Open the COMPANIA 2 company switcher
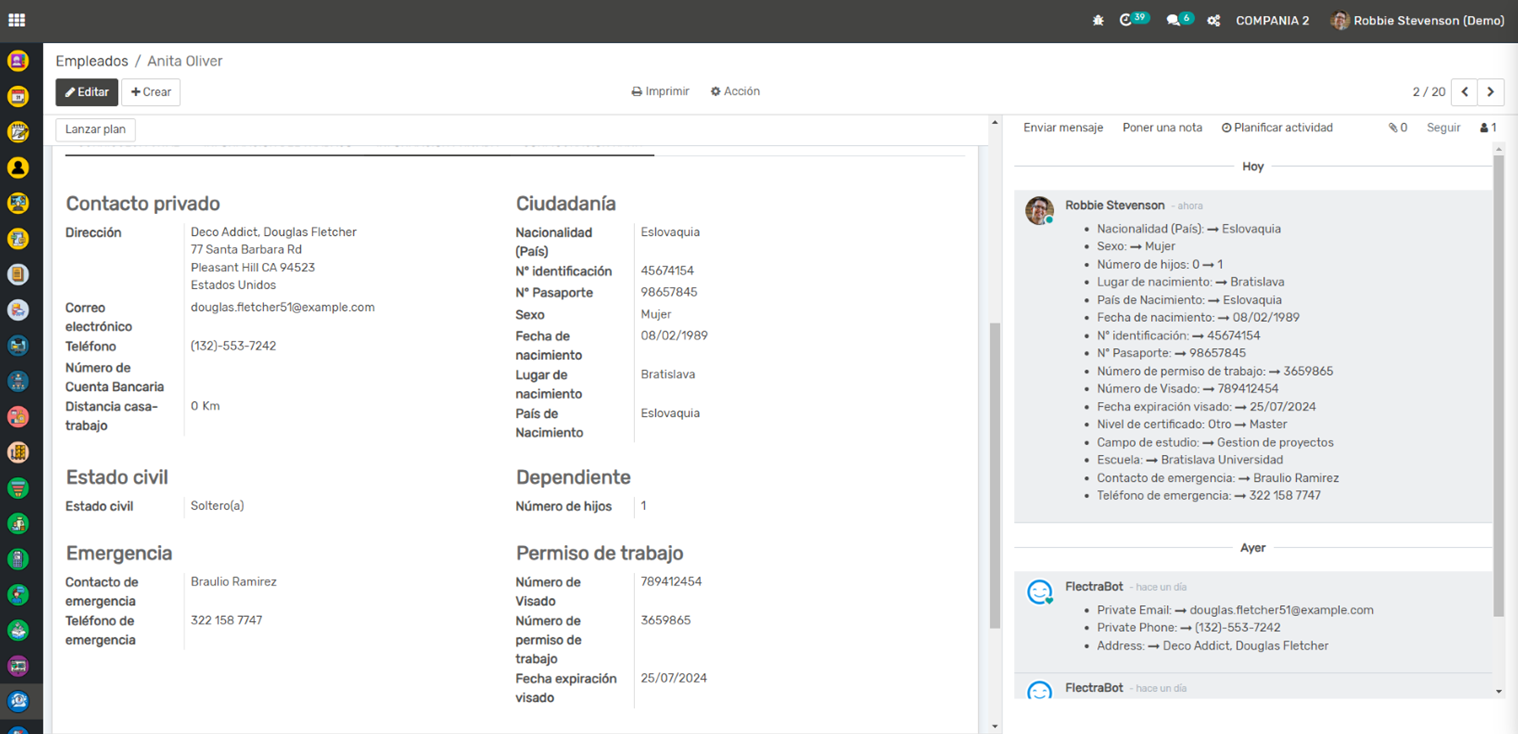Viewport: 1518px width, 734px height. (x=1272, y=20)
